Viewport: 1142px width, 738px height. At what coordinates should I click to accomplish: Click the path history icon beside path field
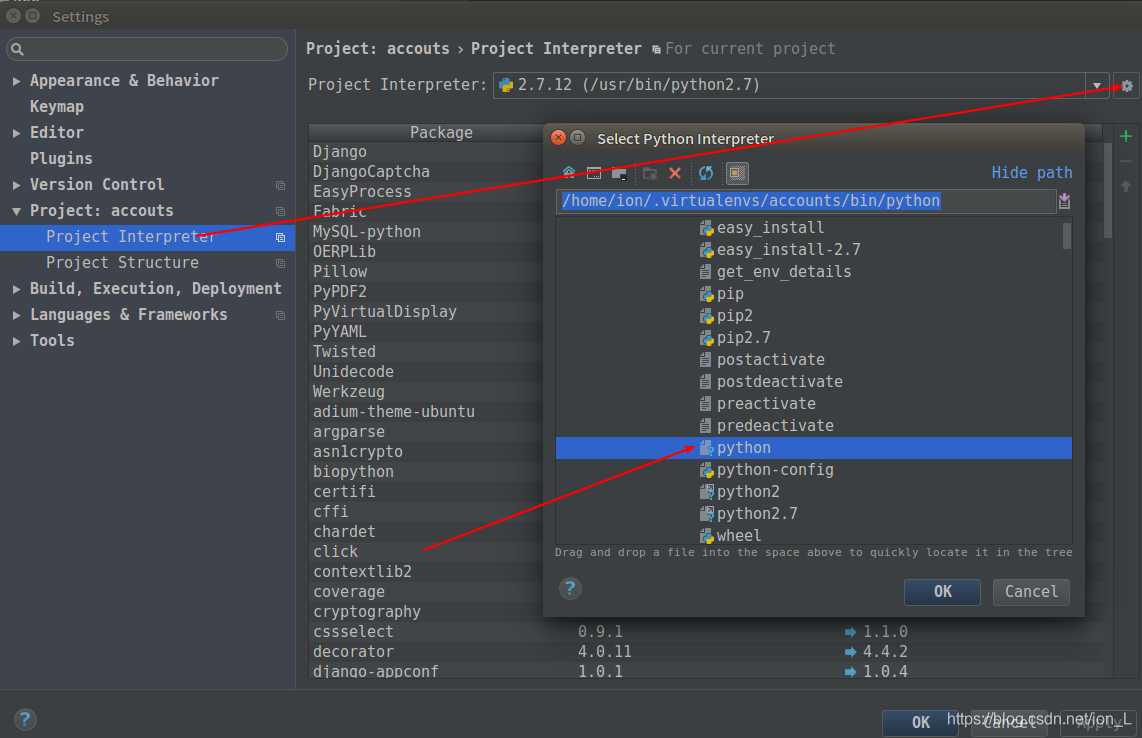(1064, 200)
